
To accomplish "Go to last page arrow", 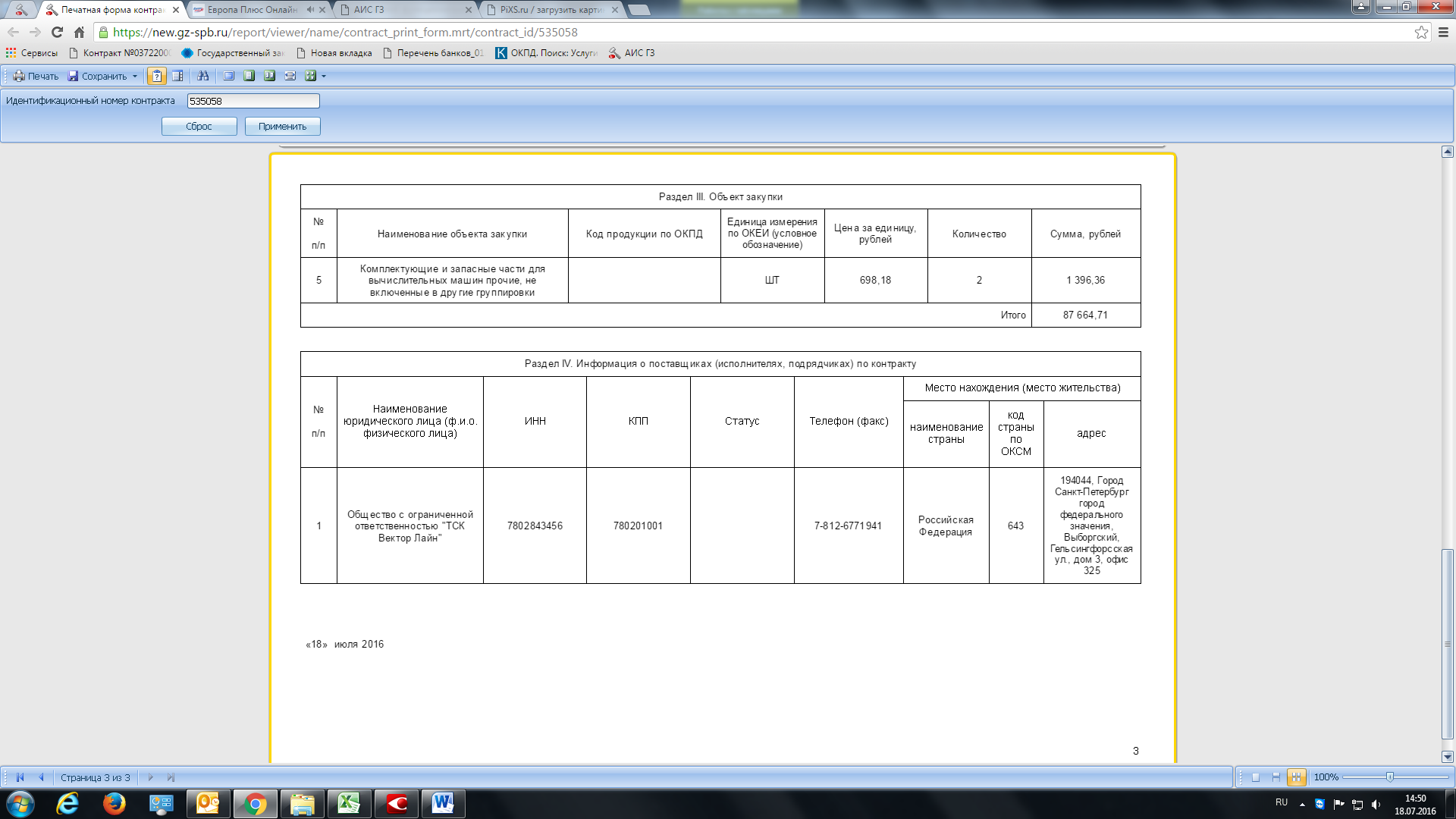I will (x=171, y=777).
